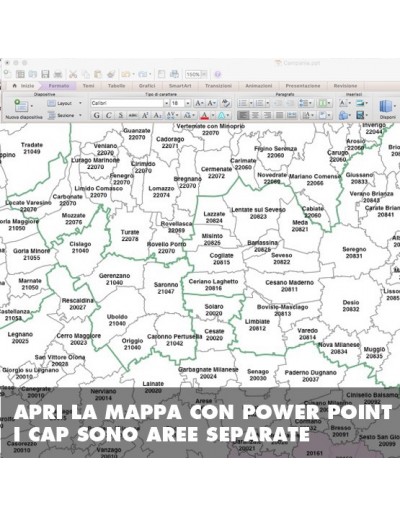The width and height of the screenshot is (400, 517).
Task: Toggle bold with the G button
Action: point(97,115)
